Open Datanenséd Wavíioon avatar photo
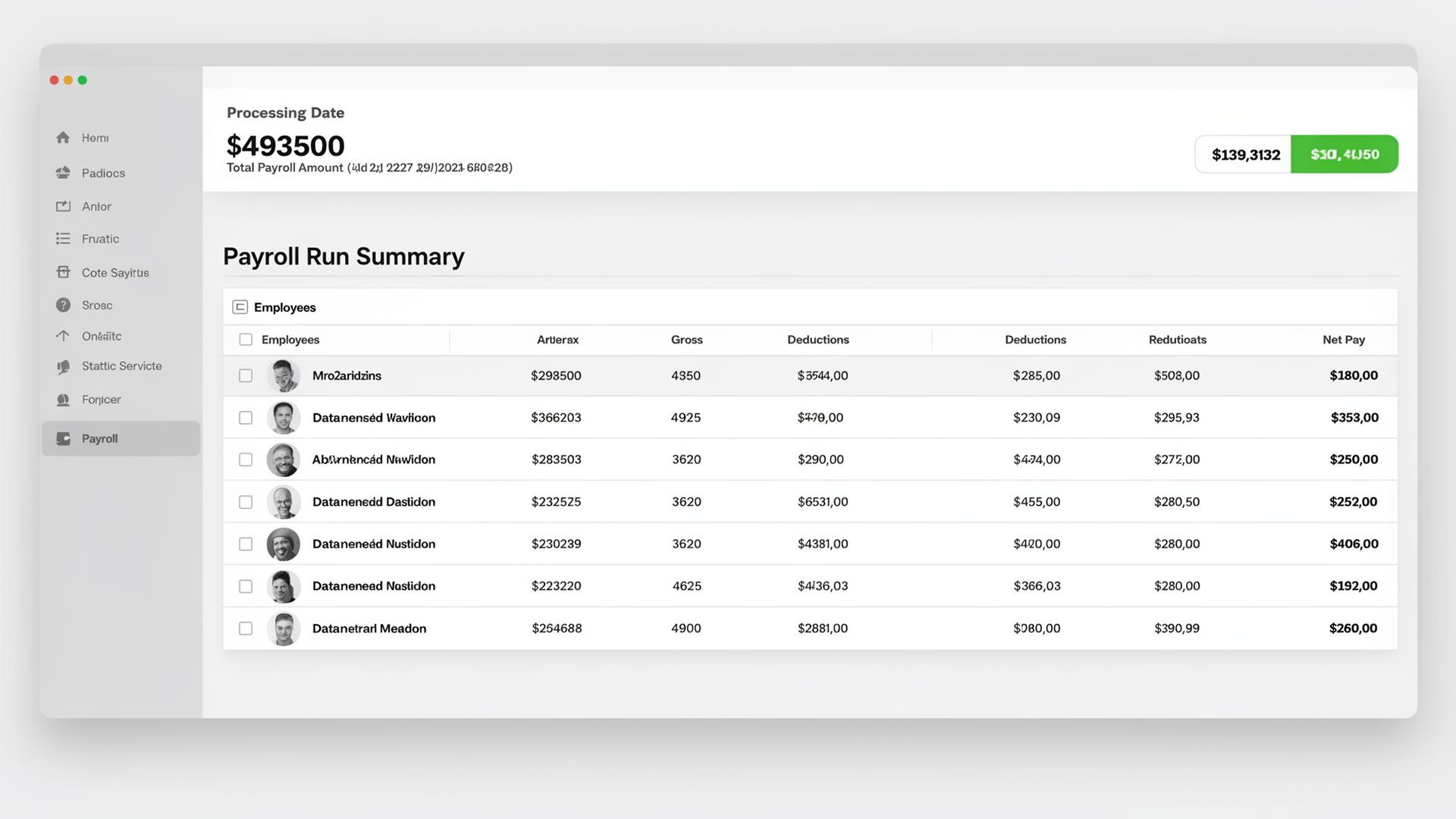This screenshot has height=819, width=1456. pyautogui.click(x=284, y=418)
